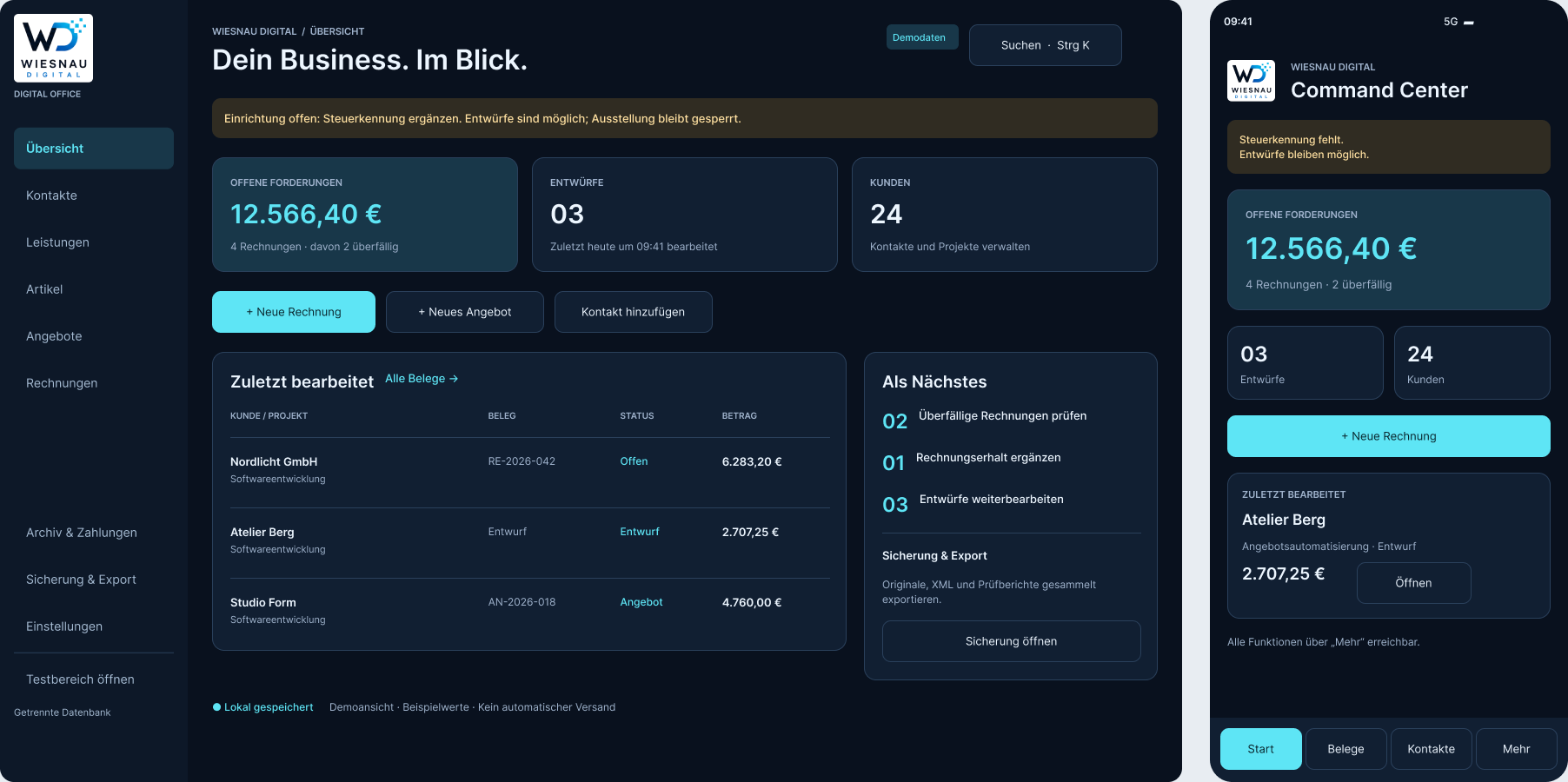
Task: Open the Alle Belege link
Action: click(422, 379)
